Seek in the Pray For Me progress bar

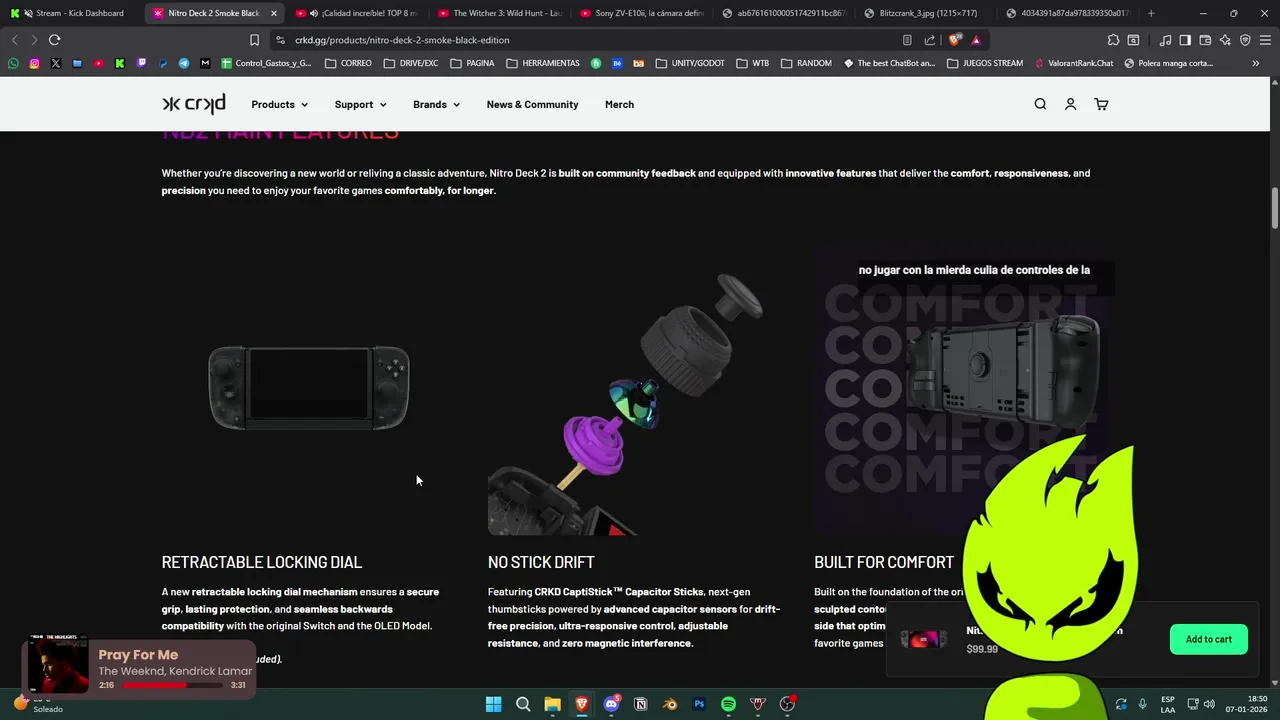tap(171, 685)
